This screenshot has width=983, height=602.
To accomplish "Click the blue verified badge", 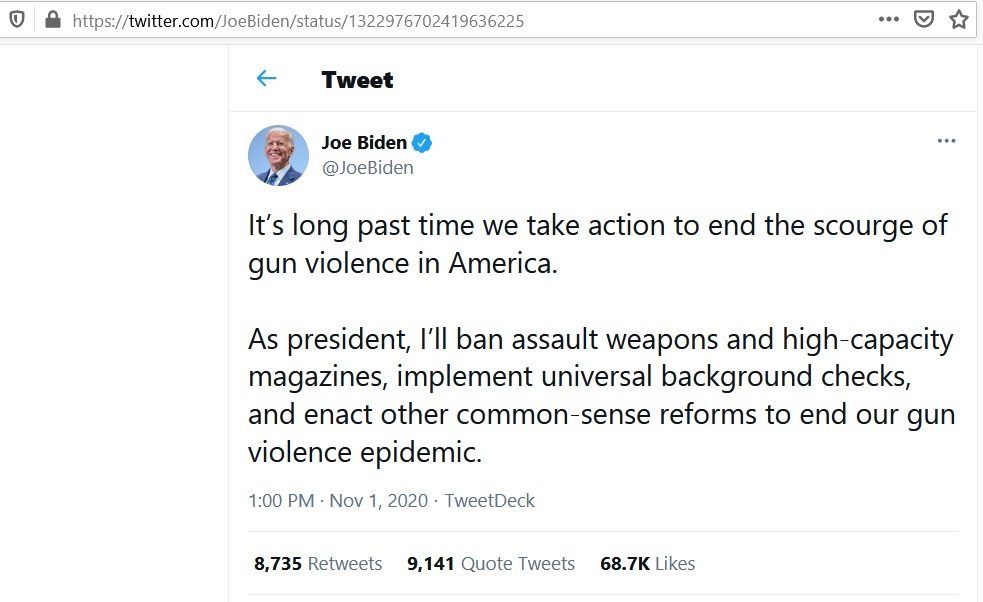I will coord(423,143).
